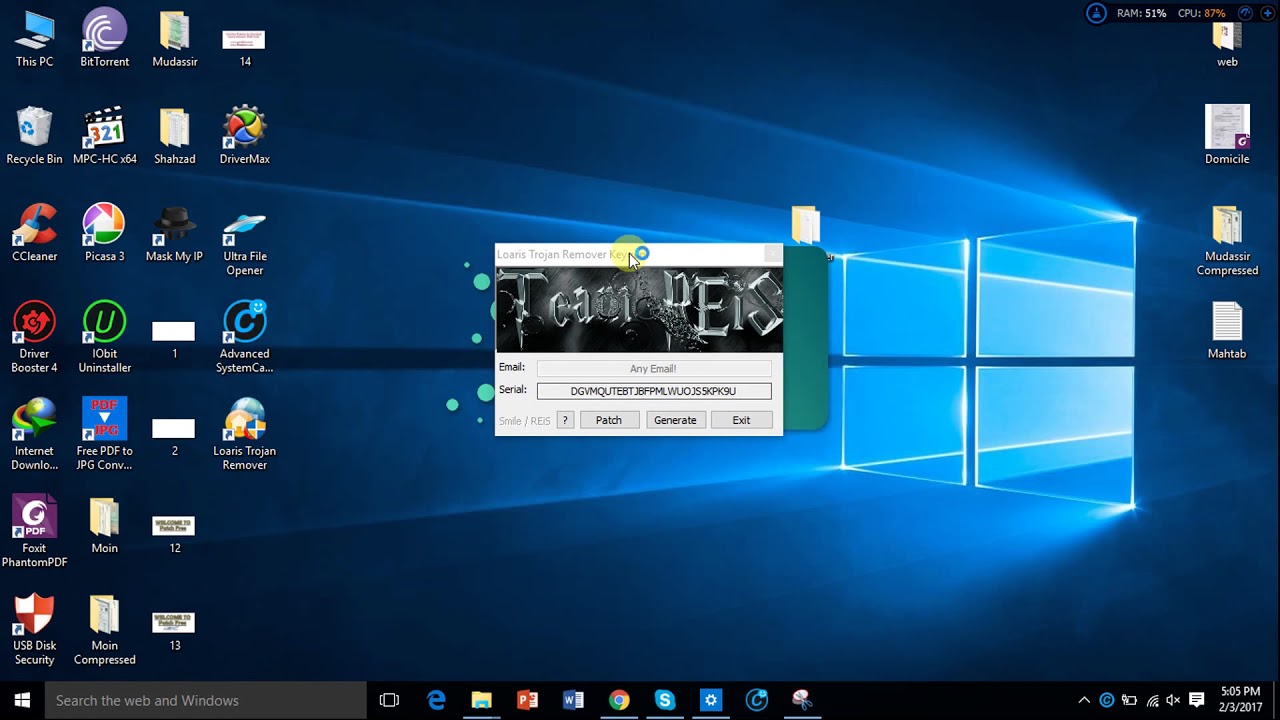
Task: Open Mudassir Compressed archive
Action: [1227, 241]
